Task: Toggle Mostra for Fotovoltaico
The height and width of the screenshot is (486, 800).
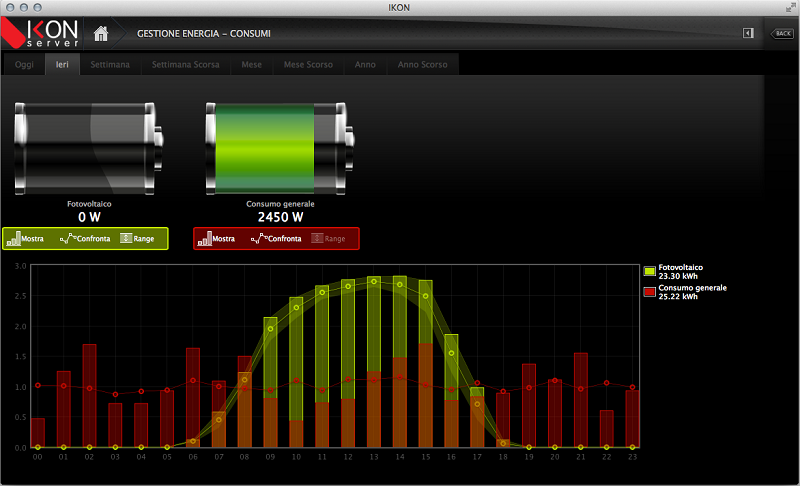Action: [x=26, y=238]
